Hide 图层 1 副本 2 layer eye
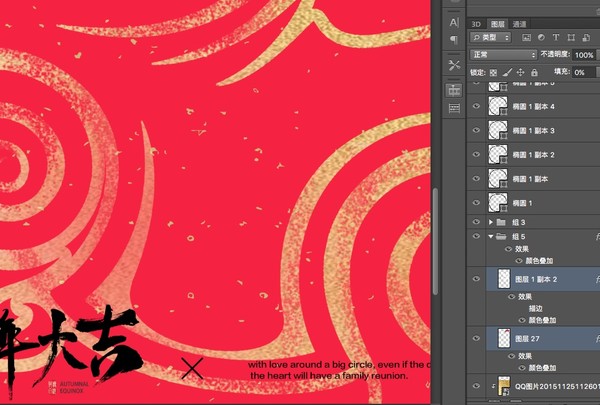The image size is (600, 405). [476, 279]
